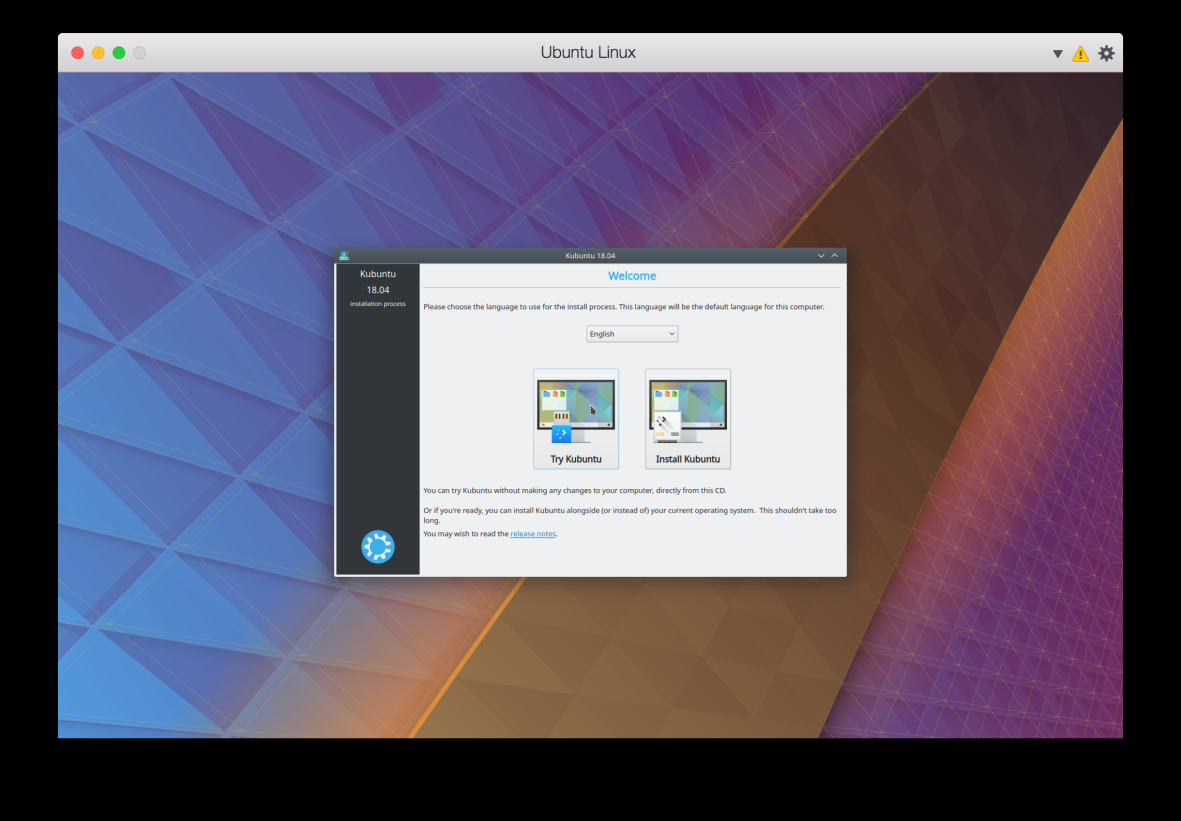This screenshot has width=1181, height=821.
Task: Click the Welcome heading text
Action: click(632, 276)
